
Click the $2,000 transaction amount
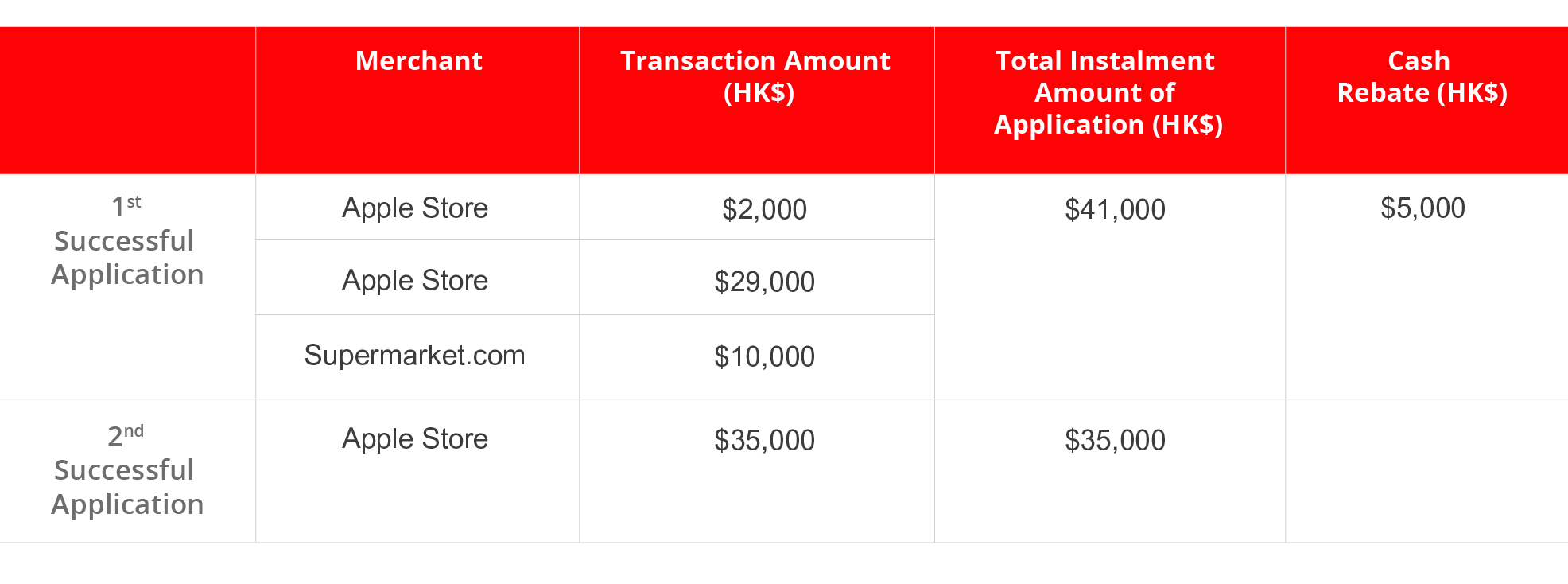(x=764, y=210)
